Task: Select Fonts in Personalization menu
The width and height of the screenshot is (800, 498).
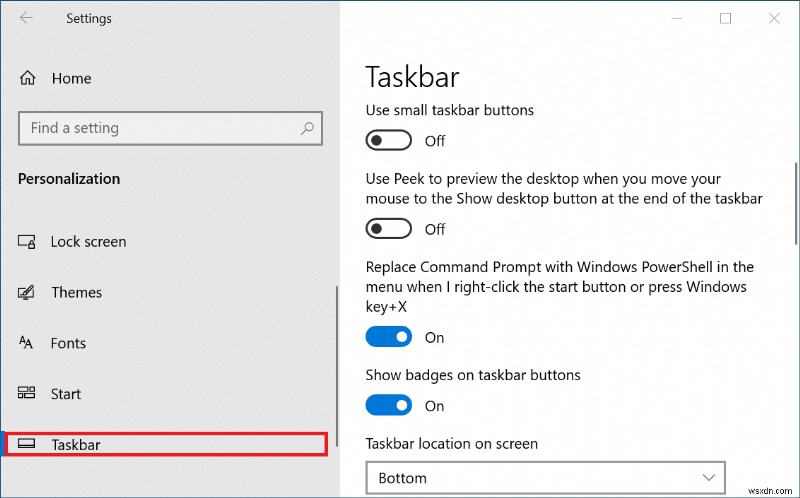Action: (69, 343)
